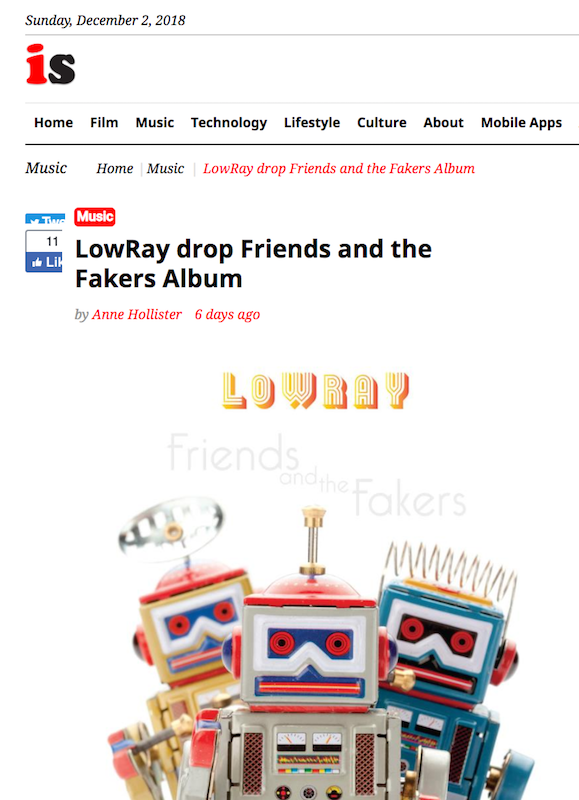Click the LowRay article headline
The image size is (579, 800).
pos(254,264)
